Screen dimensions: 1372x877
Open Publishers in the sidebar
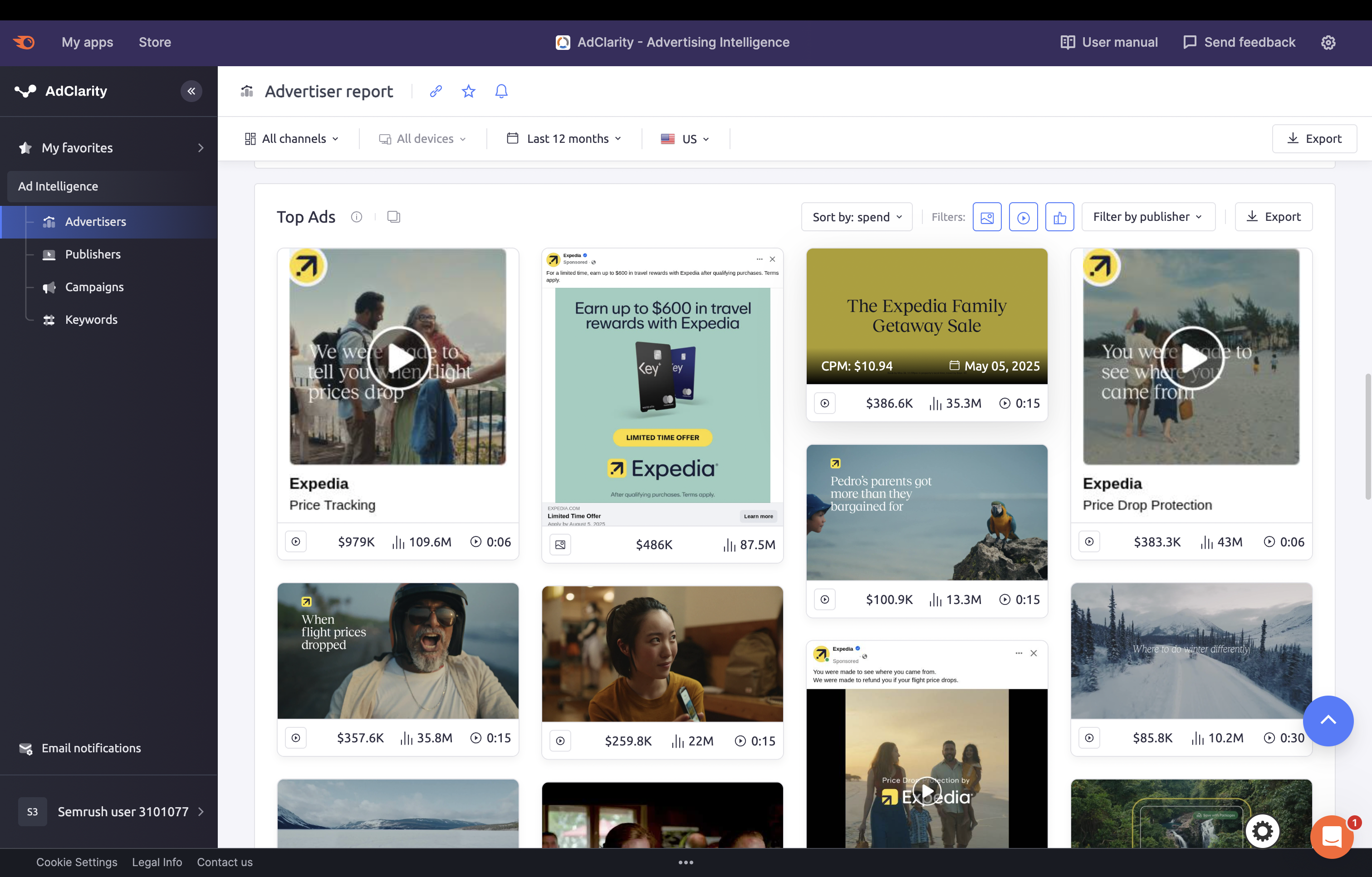pyautogui.click(x=93, y=254)
